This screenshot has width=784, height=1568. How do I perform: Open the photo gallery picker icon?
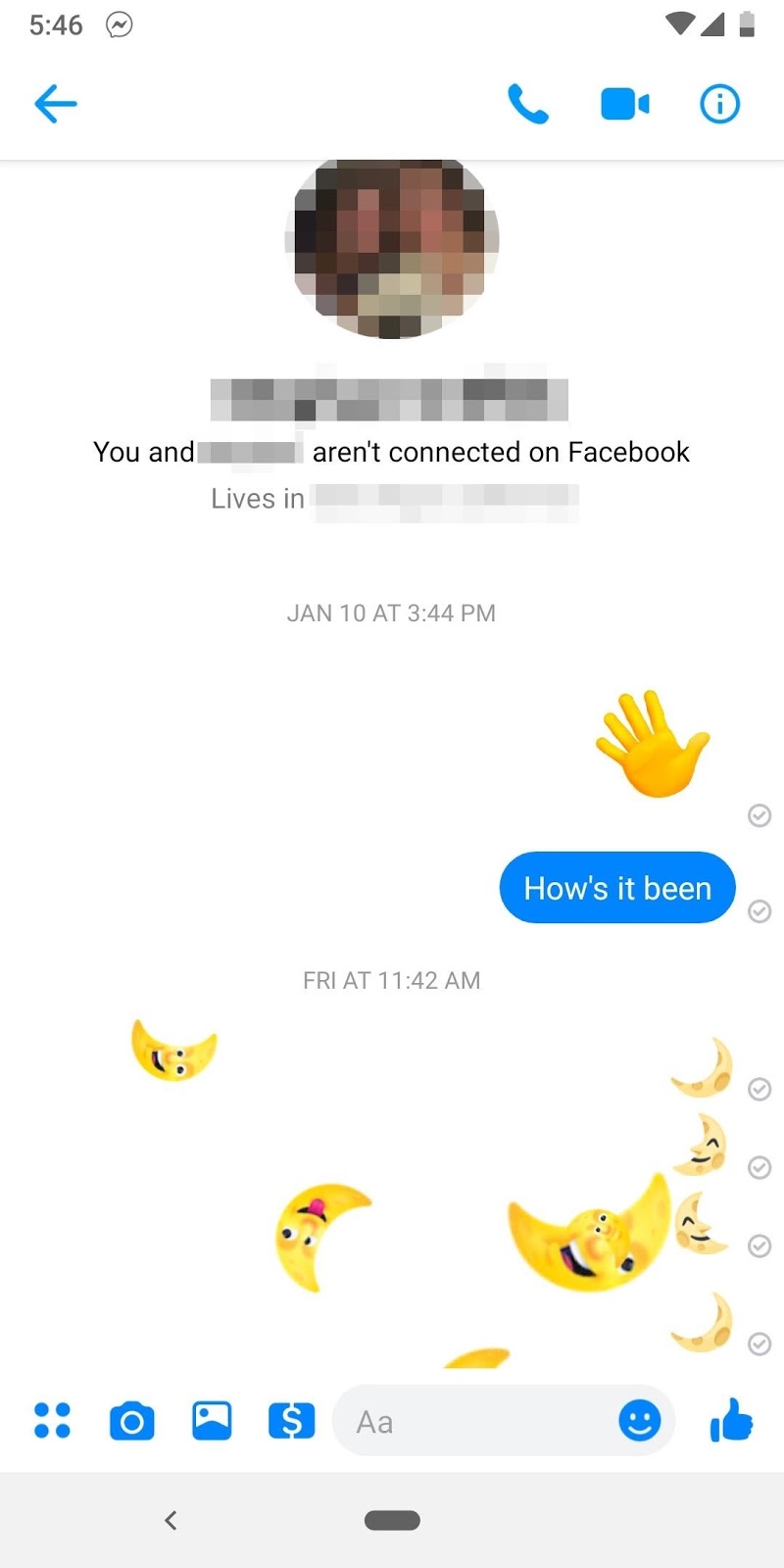[x=212, y=1420]
